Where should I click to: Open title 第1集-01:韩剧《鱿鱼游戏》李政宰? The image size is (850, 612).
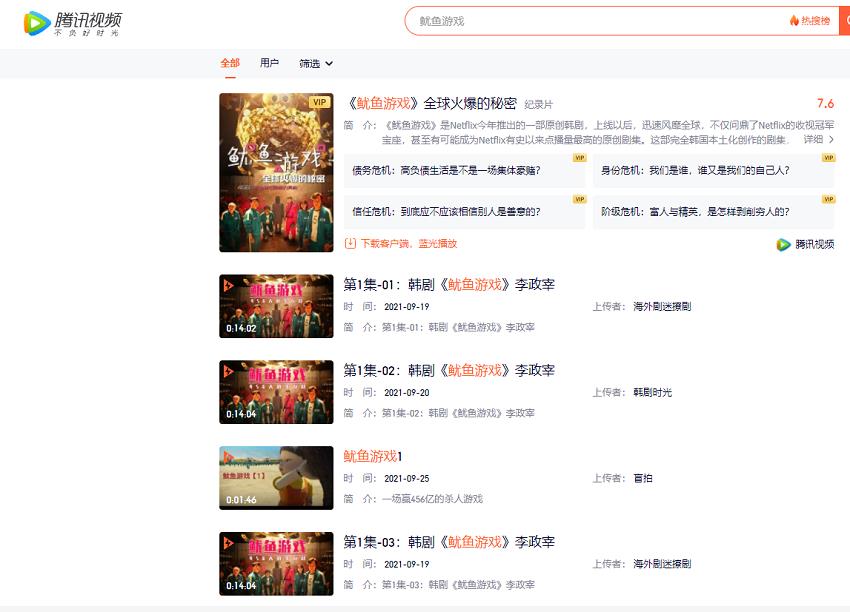pos(449,285)
